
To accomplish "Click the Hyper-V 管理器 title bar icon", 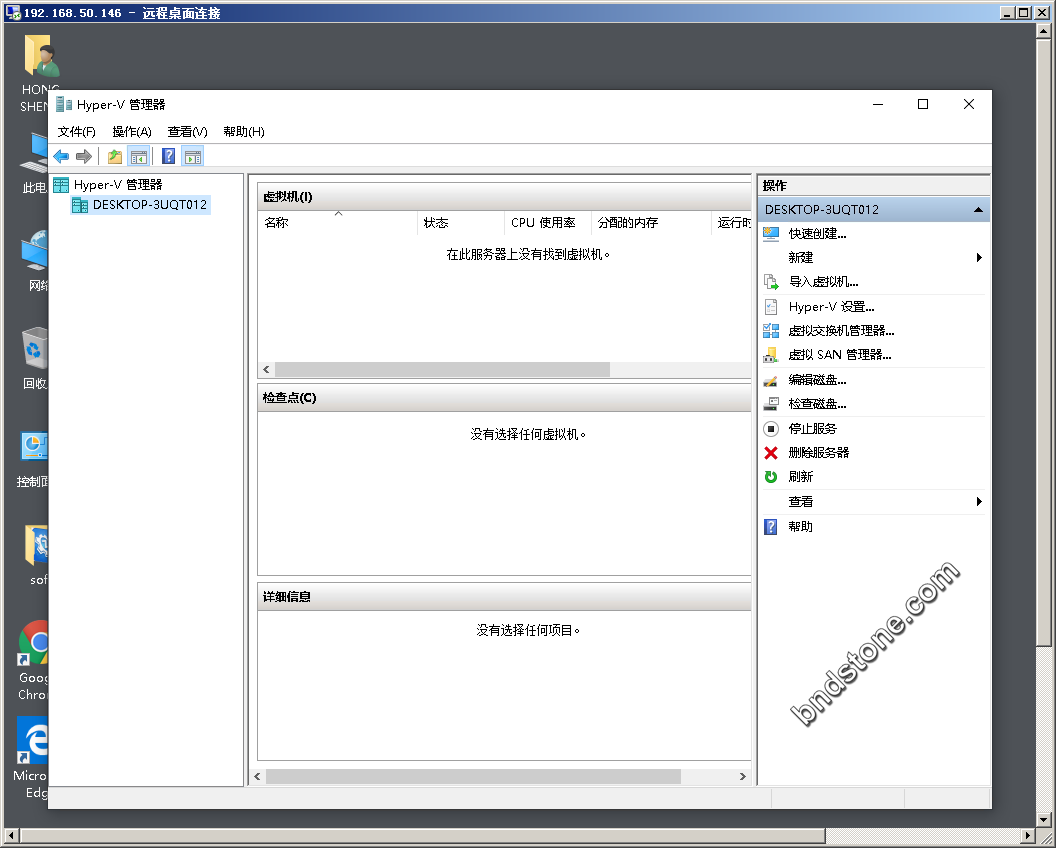I will tap(64, 104).
